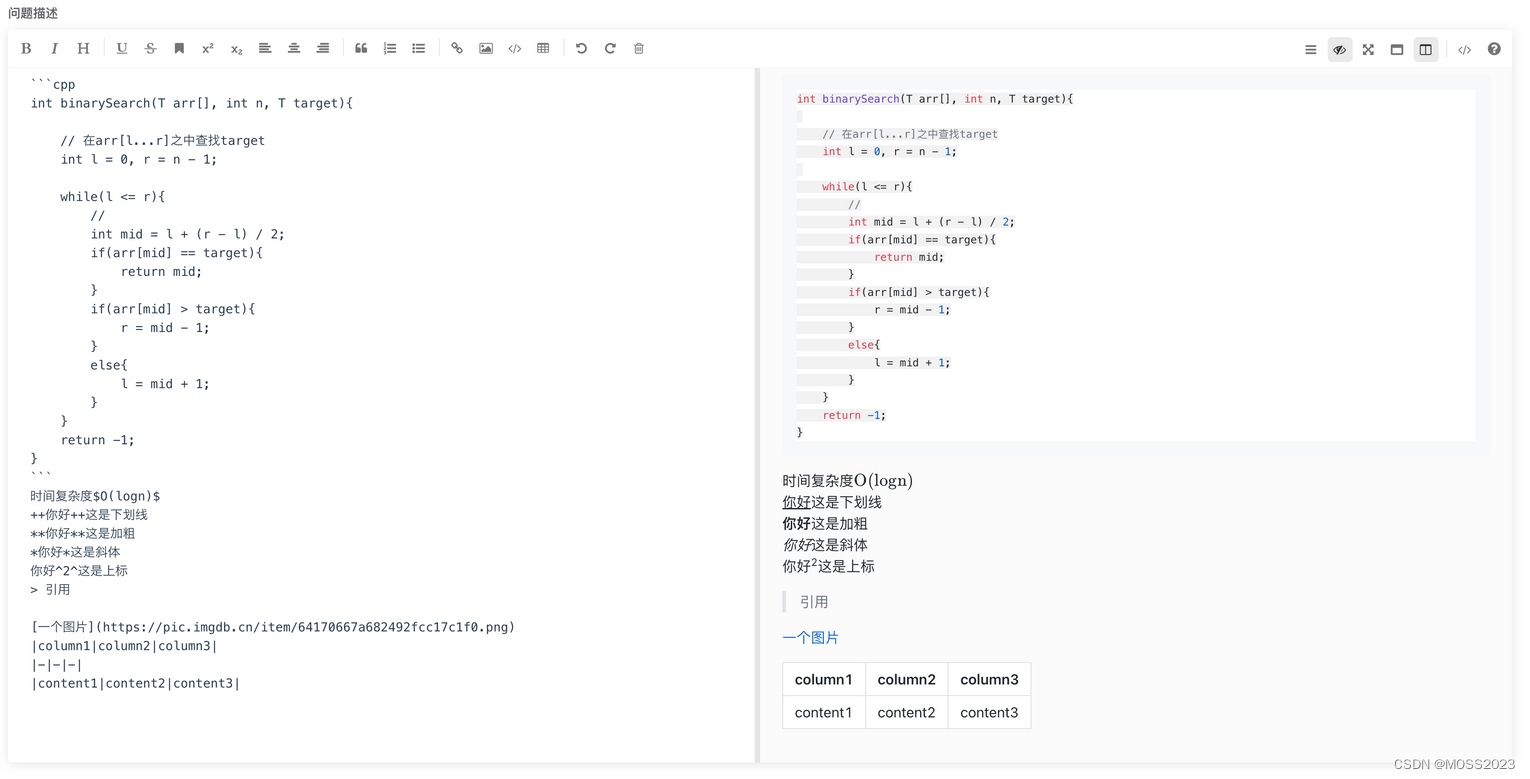Click the 'return -1;' line in the editor
The height and width of the screenshot is (779, 1530).
[97, 440]
